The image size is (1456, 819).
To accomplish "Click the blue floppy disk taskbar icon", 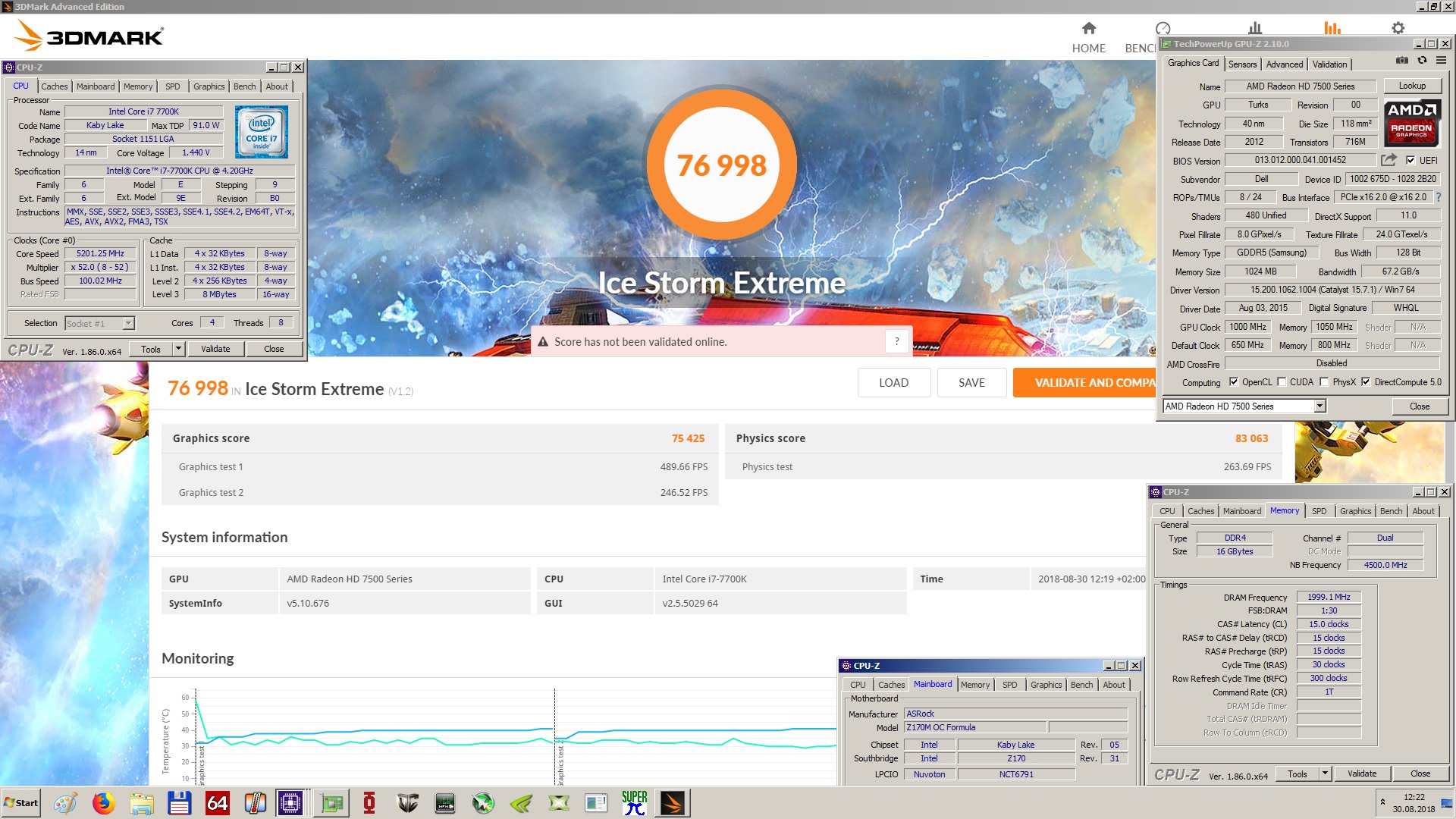I will click(180, 803).
